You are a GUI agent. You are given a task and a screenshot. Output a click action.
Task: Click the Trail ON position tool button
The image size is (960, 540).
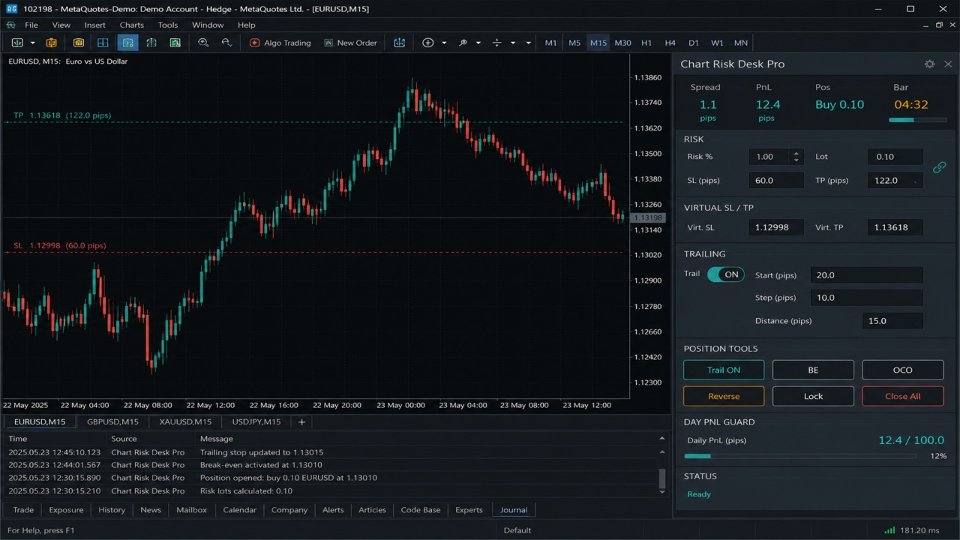tap(724, 370)
